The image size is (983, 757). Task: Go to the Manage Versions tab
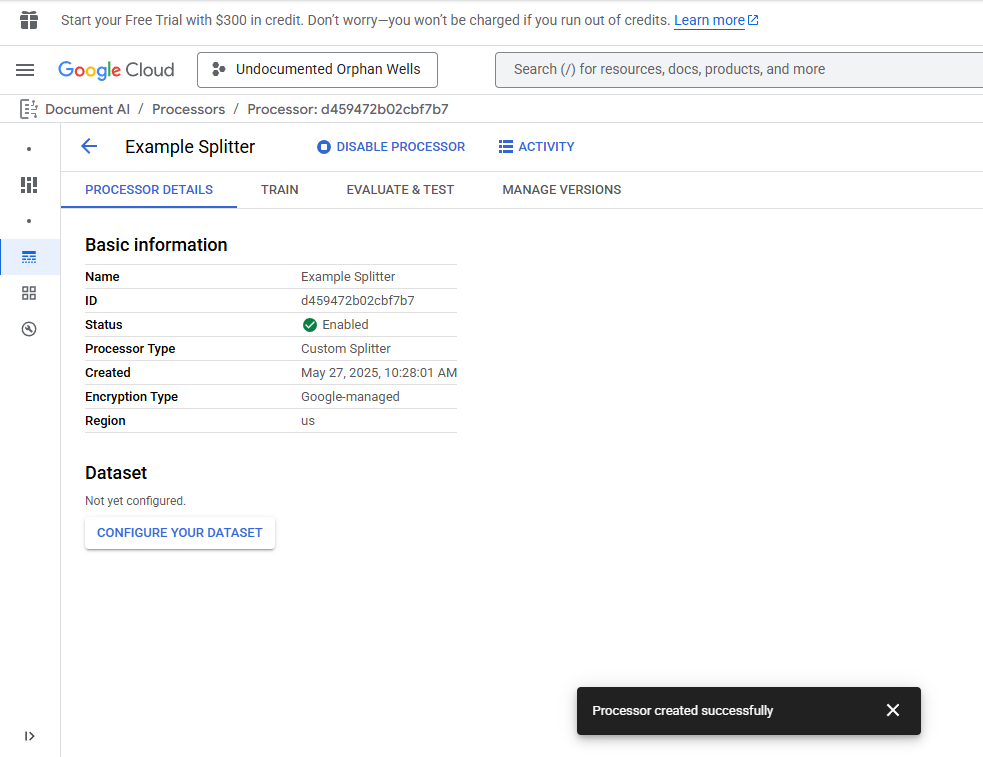point(561,190)
